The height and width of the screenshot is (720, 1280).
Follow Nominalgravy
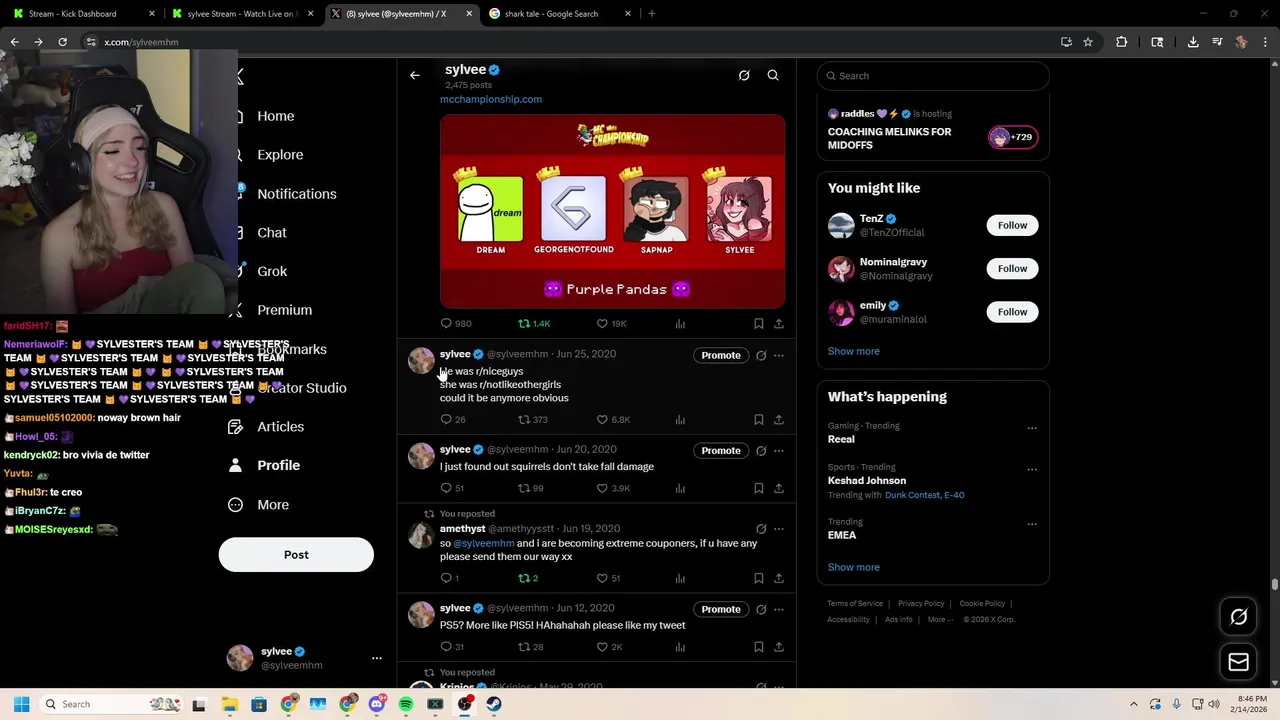1012,268
